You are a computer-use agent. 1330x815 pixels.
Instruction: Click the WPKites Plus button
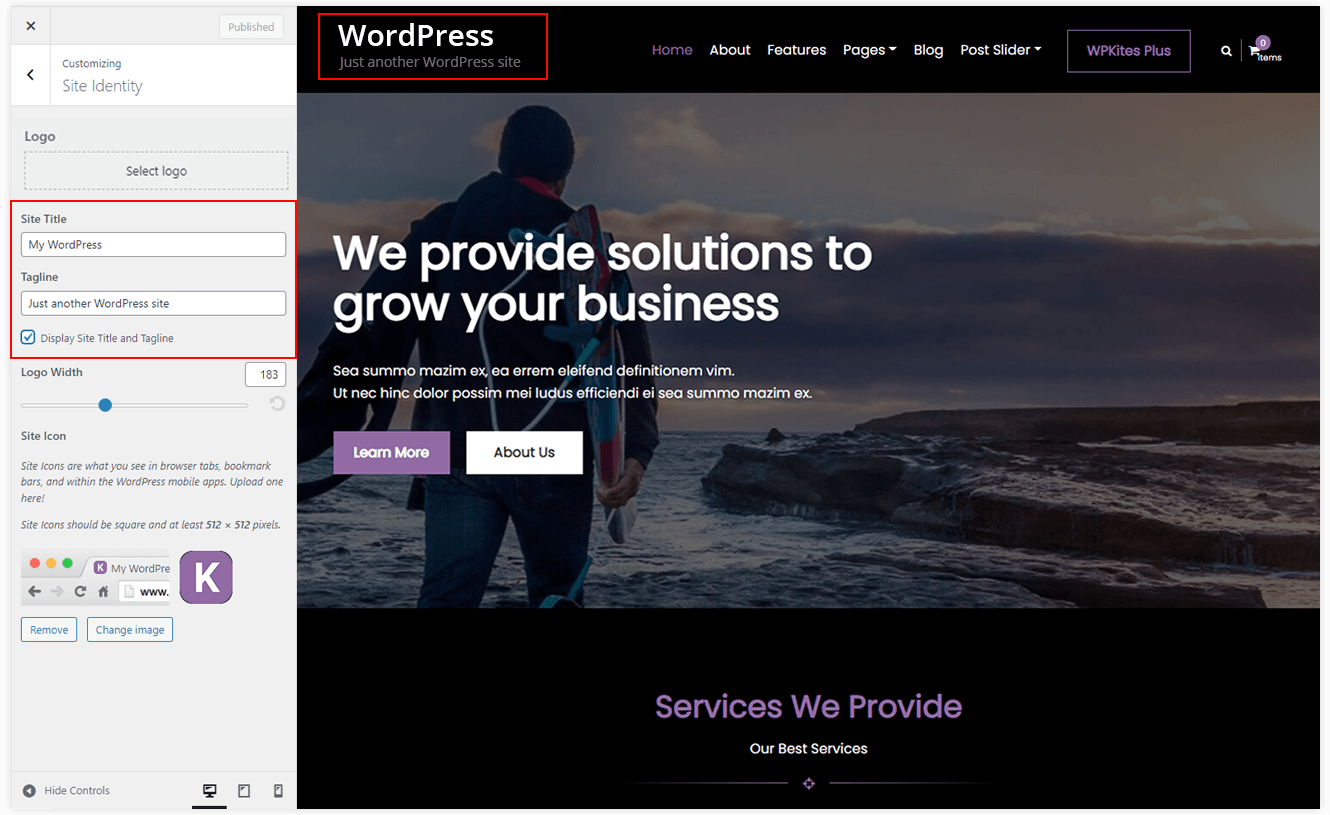pyautogui.click(x=1129, y=51)
